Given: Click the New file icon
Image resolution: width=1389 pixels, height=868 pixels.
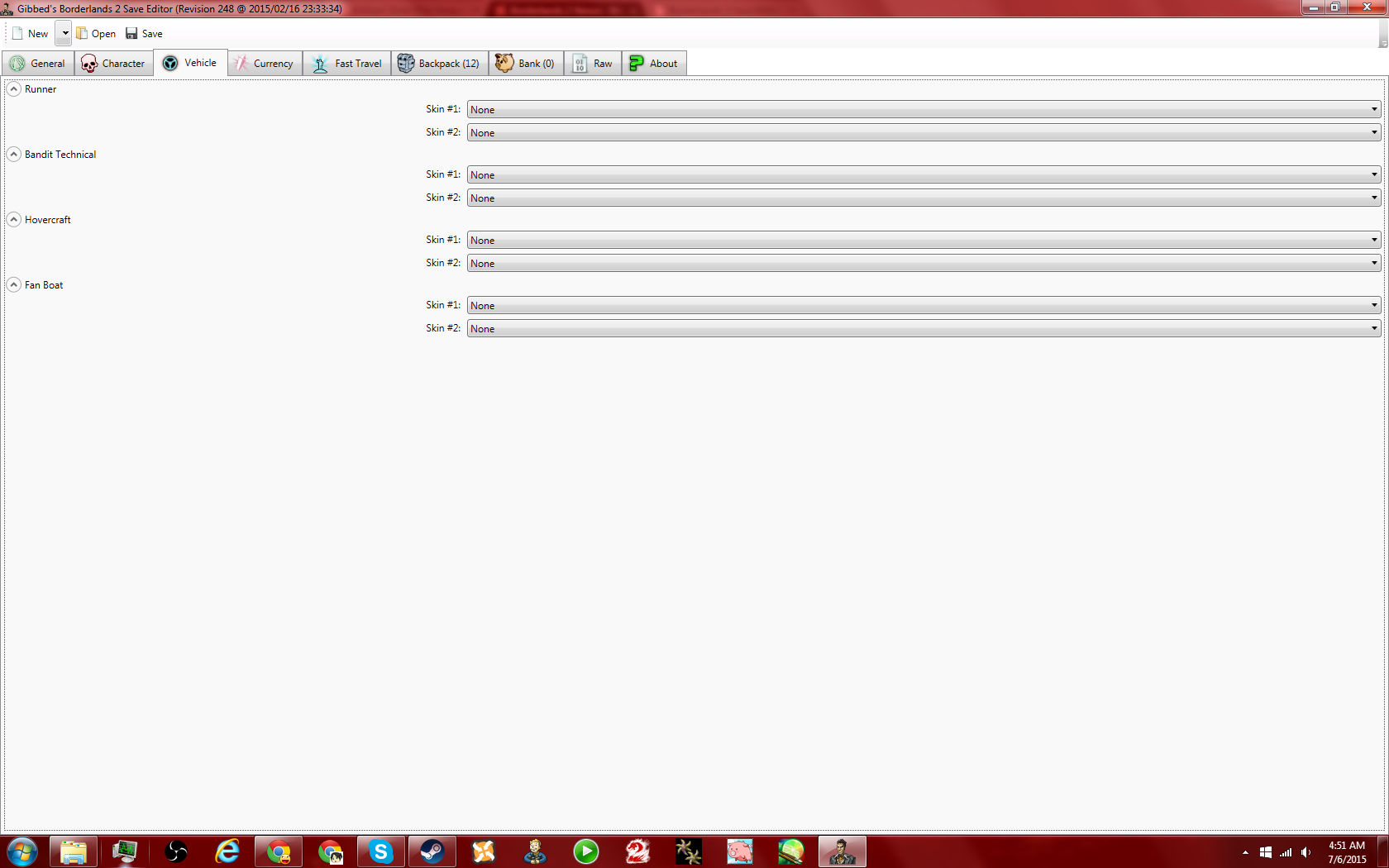Looking at the screenshot, I should coord(17,34).
